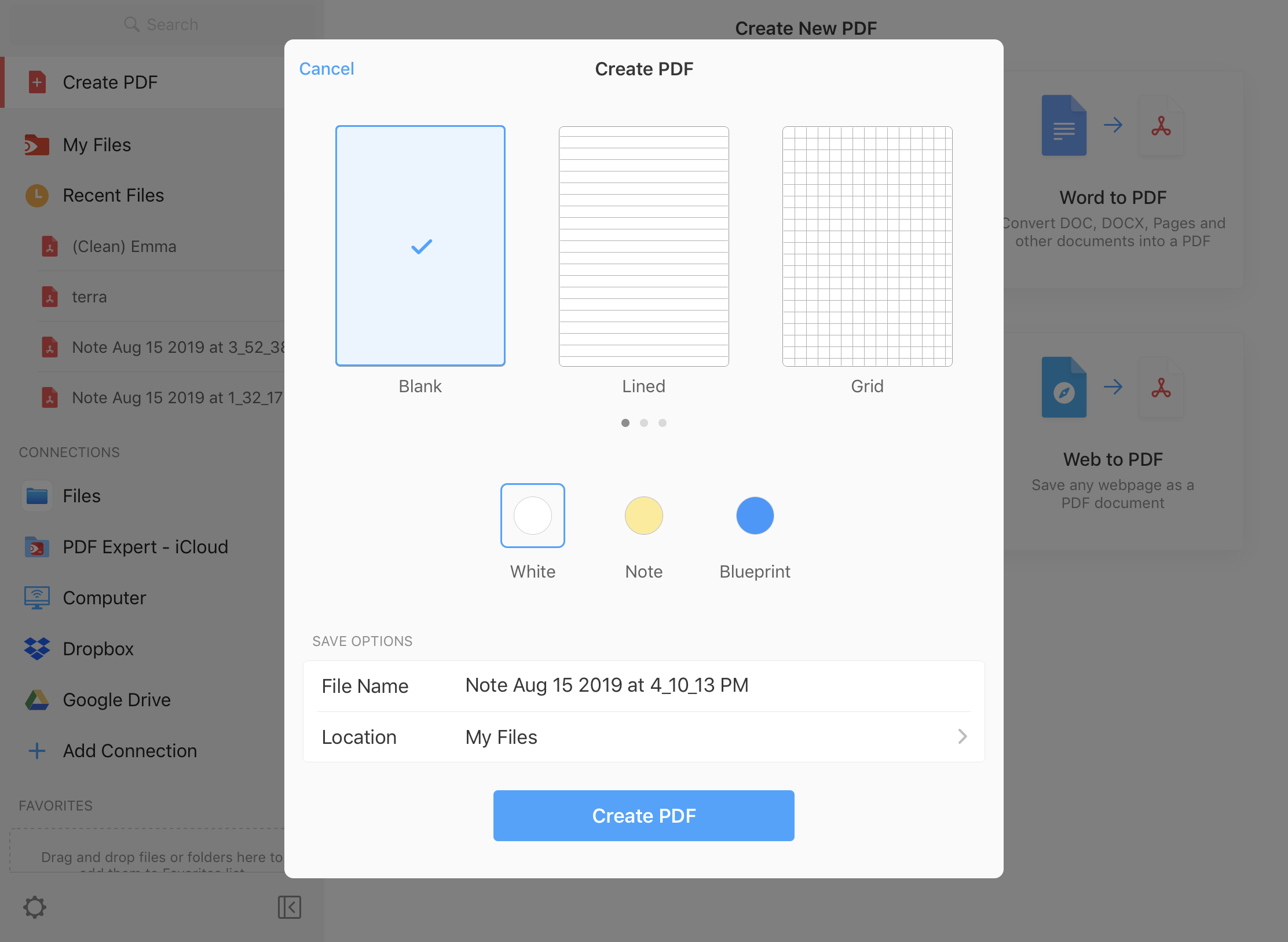Toggle Blank template selection checkmark
Screen dimensions: 1288x942
tap(420, 246)
